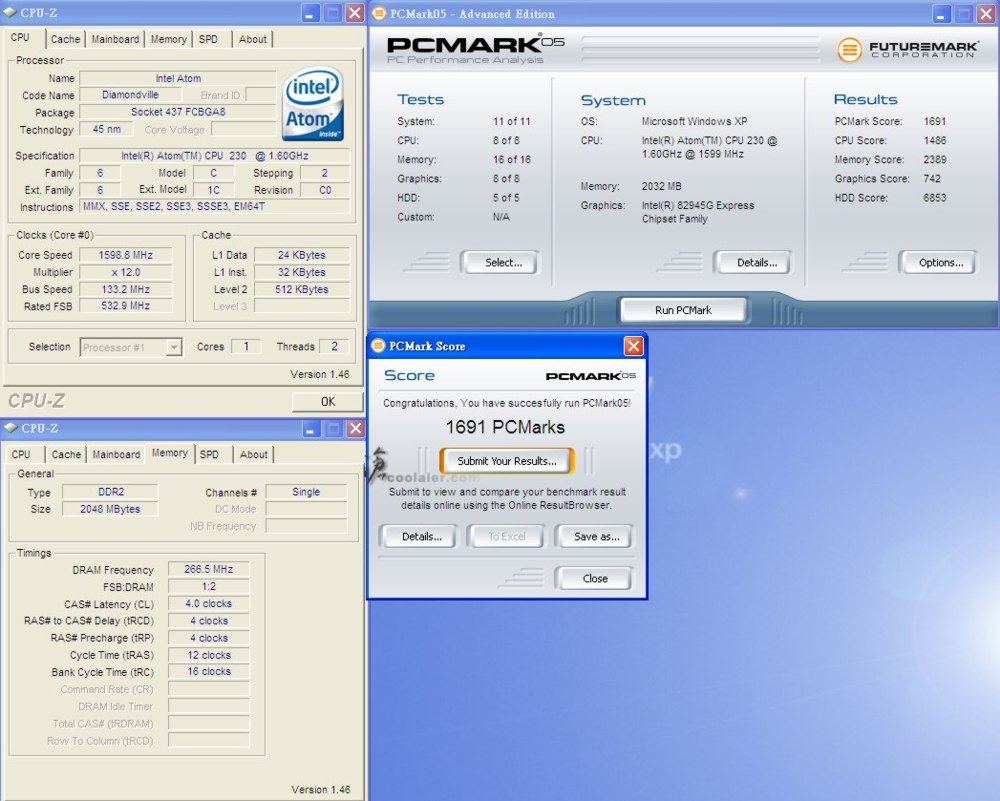Select SPD tab in lower CPU-Z window
The height and width of the screenshot is (801, 1000).
tap(209, 454)
